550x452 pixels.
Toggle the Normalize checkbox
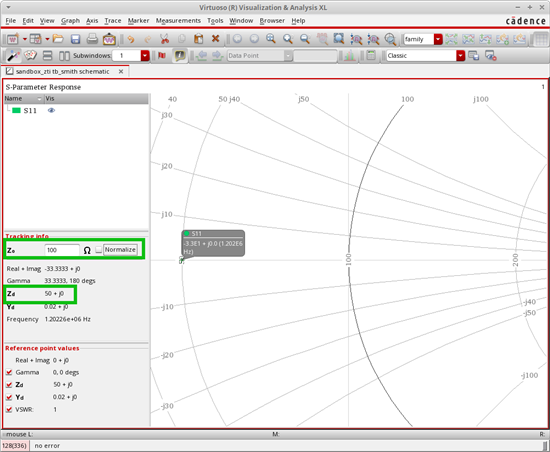(99, 250)
